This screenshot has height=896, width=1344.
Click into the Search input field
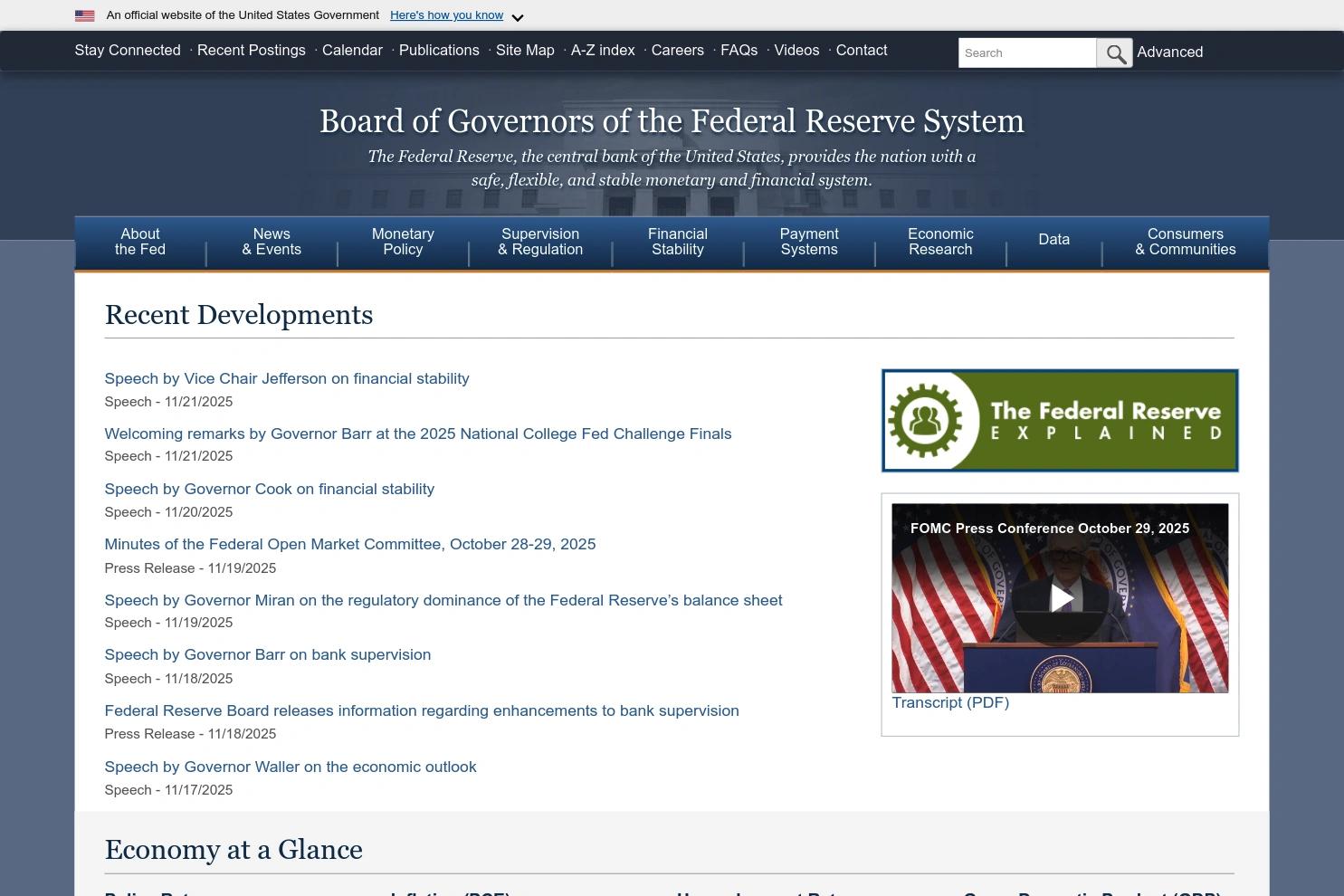click(x=1027, y=53)
